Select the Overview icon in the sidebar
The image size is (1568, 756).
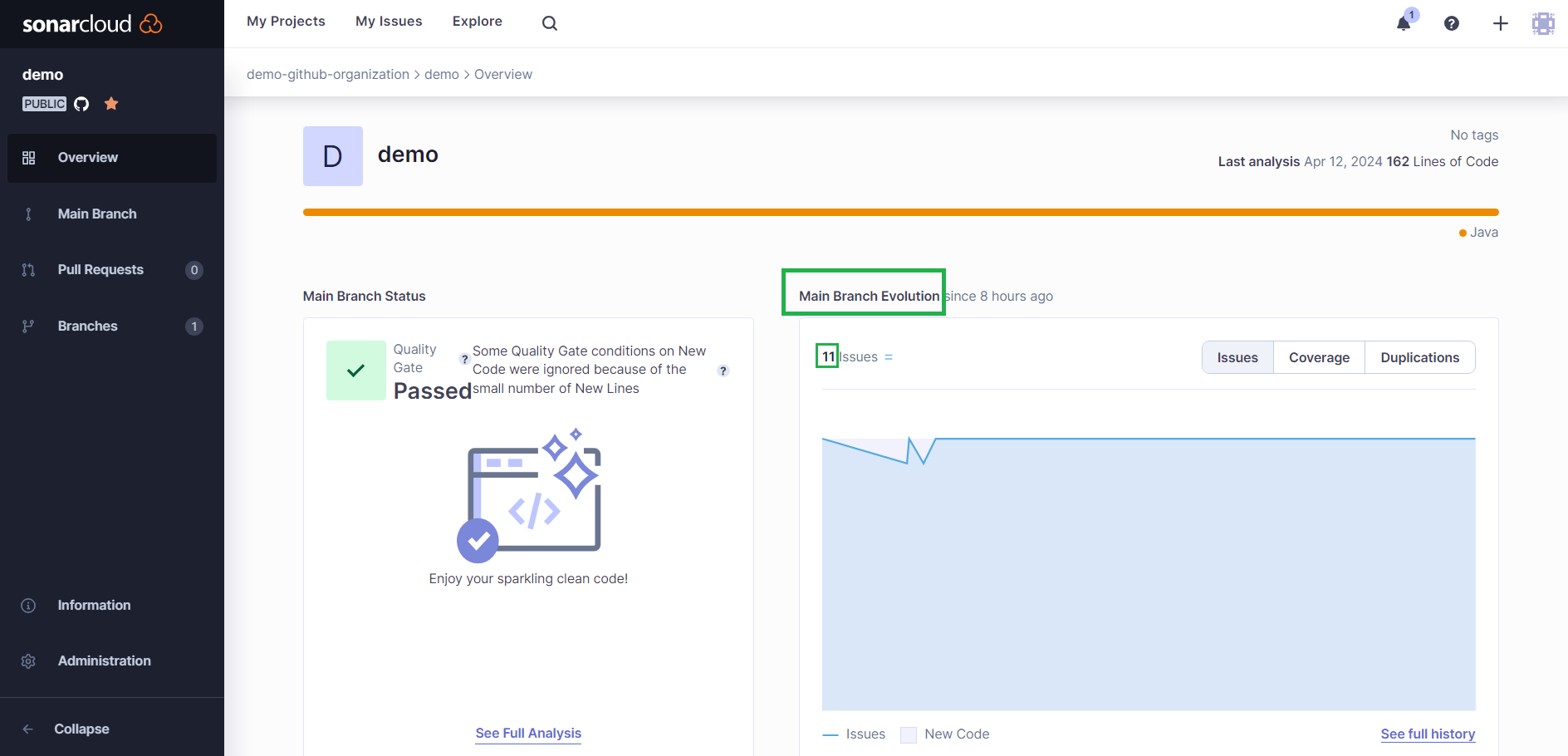29,157
